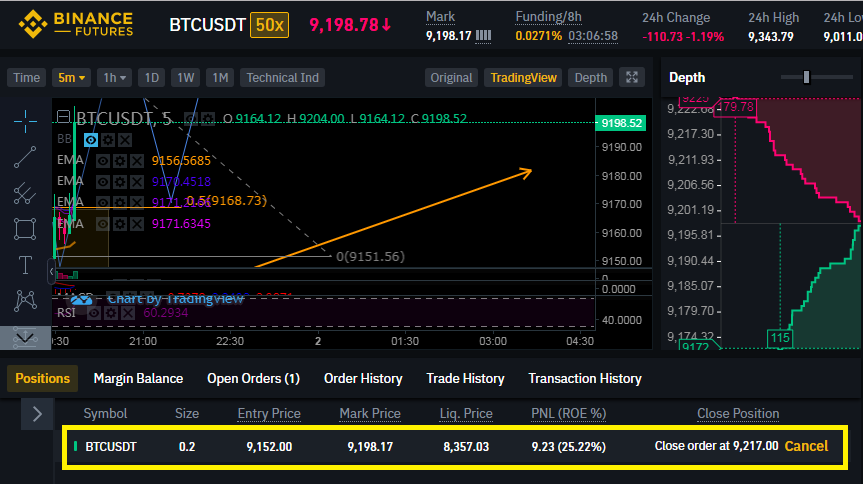Remove the RSI indicator
Image resolution: width=863 pixels, height=484 pixels.
click(x=128, y=313)
